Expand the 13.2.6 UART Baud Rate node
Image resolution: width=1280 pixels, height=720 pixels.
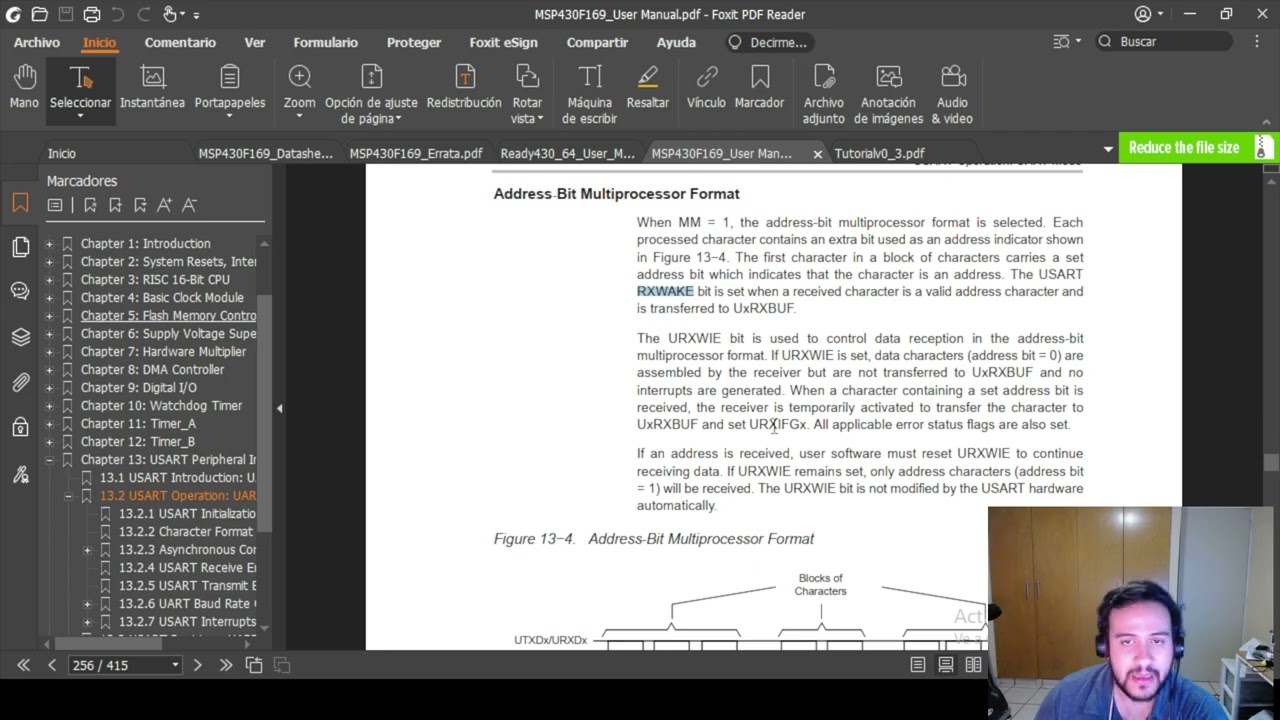click(87, 604)
